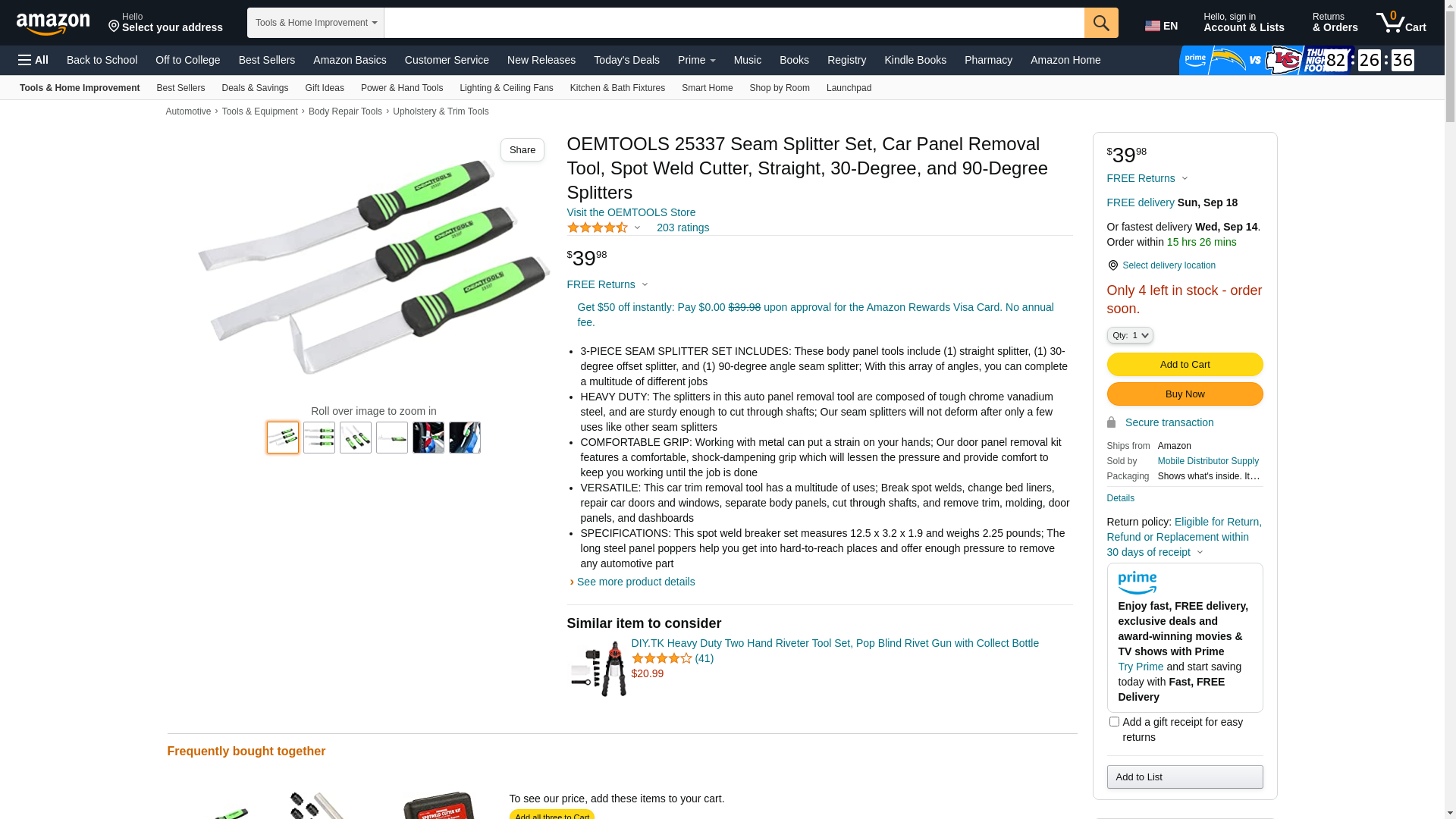Open the All hamburger menu
Screen dimensions: 1456x819
pos(33,60)
